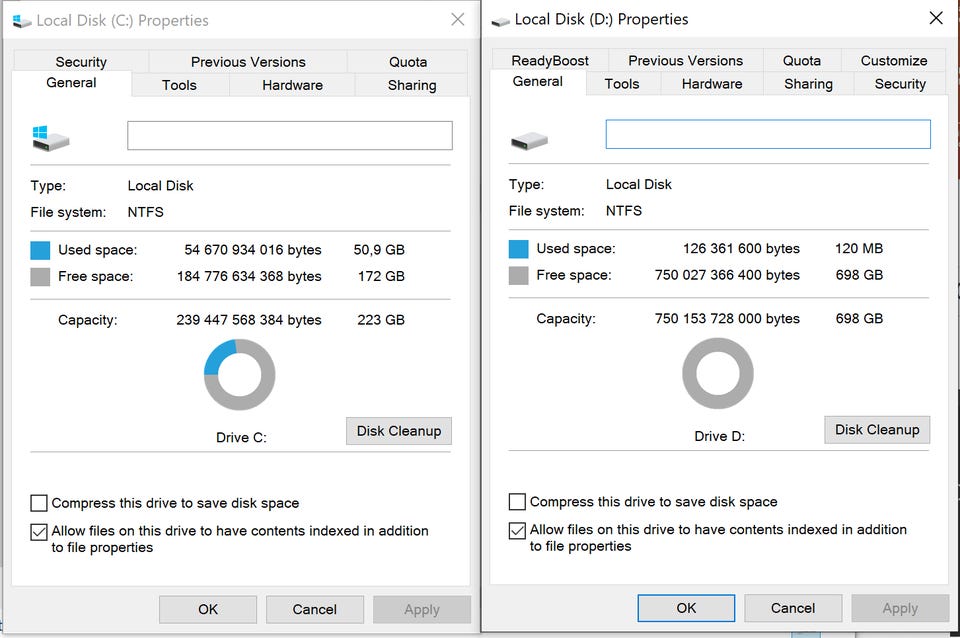Run Disk Cleanup for Drive C

click(399, 431)
